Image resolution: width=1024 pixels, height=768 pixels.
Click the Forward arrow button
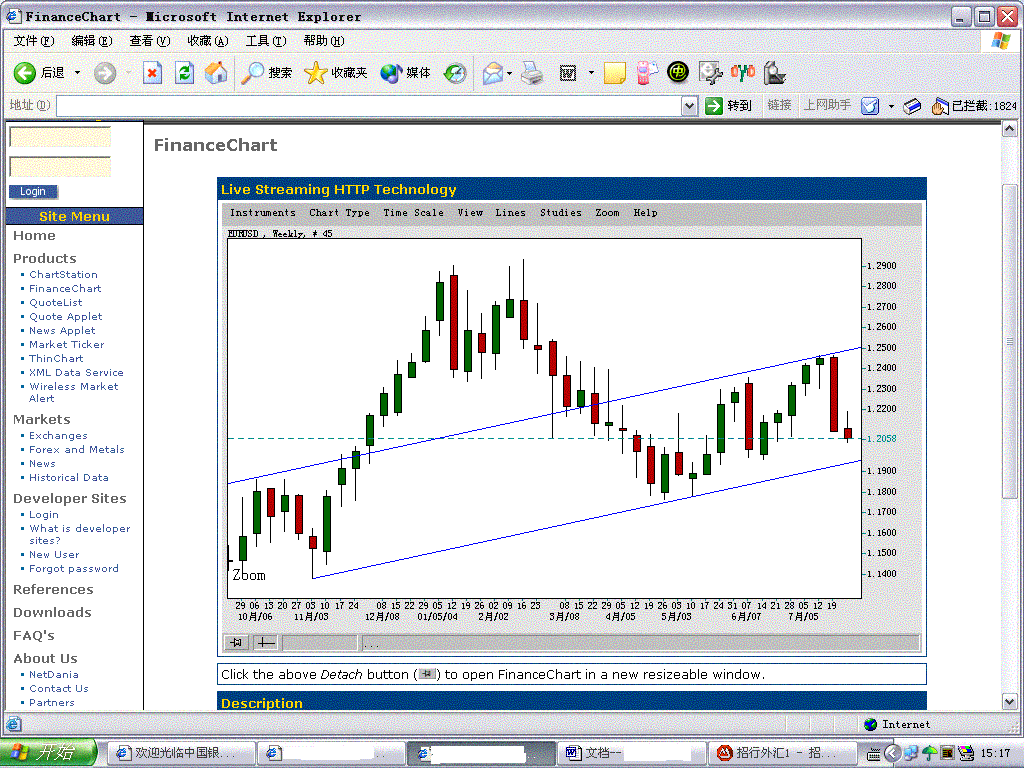click(x=104, y=72)
